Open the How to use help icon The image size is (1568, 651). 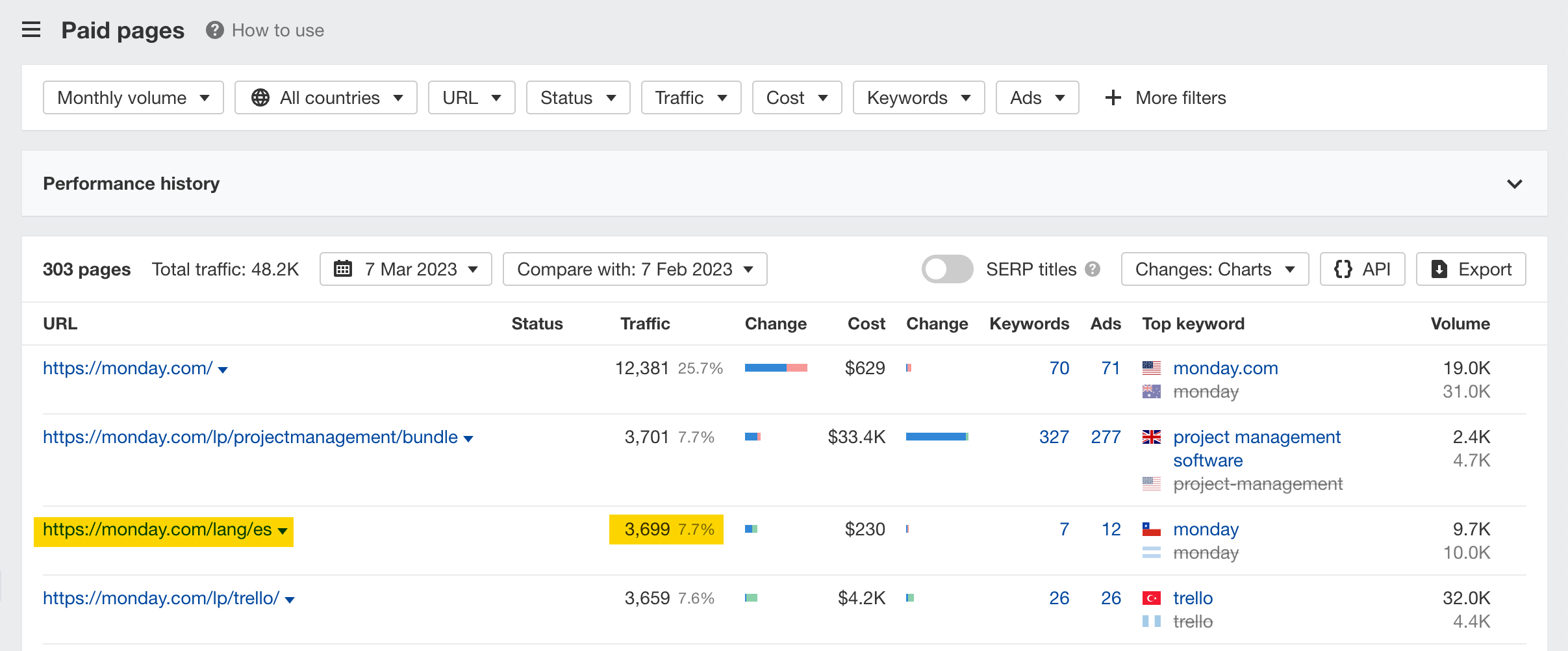(215, 30)
